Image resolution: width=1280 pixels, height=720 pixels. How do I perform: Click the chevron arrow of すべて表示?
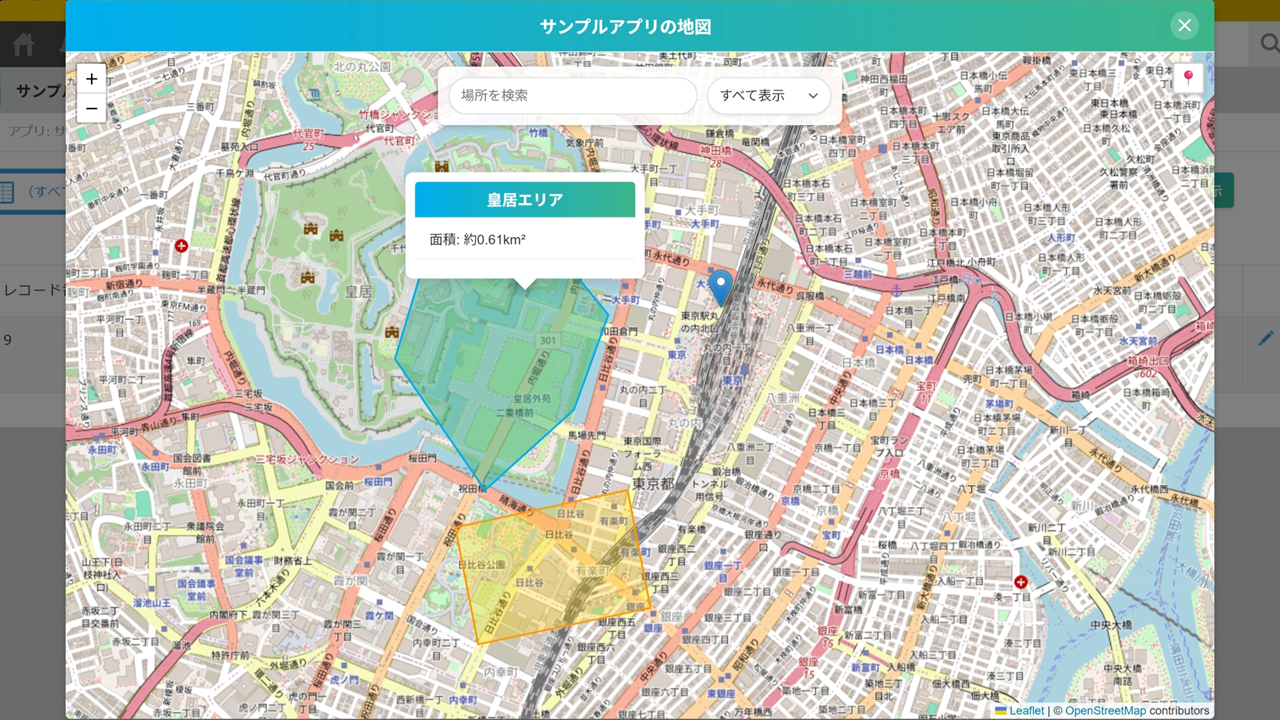(813, 96)
